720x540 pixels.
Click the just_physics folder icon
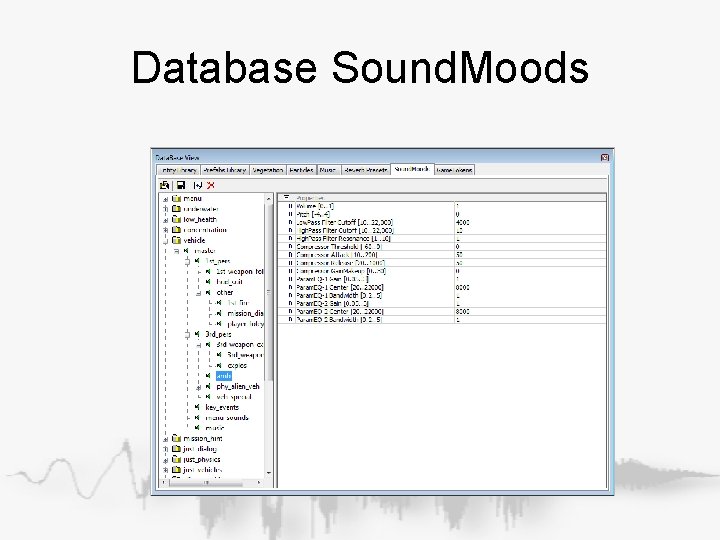click(x=176, y=459)
